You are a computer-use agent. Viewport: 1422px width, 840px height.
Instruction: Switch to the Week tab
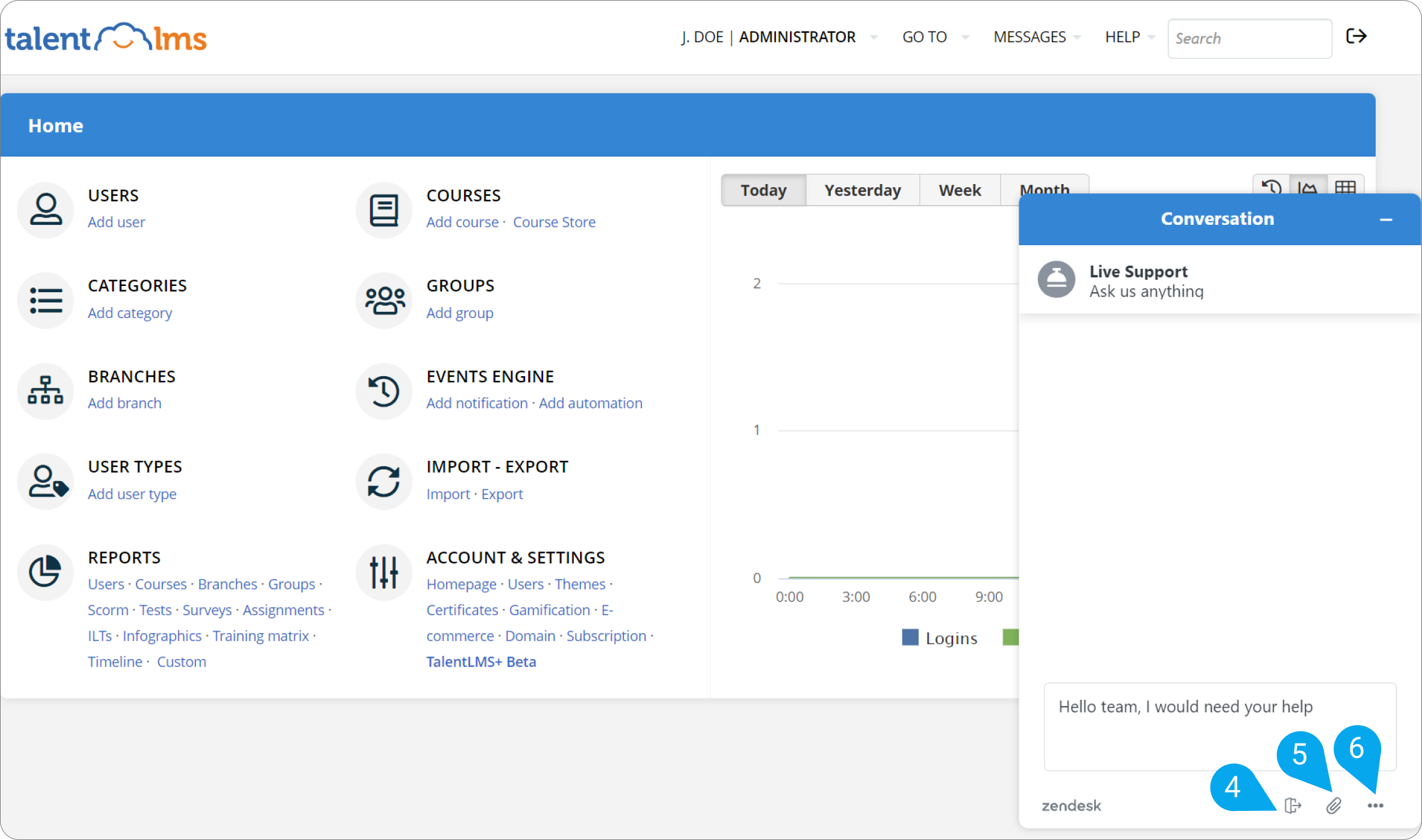click(x=959, y=190)
